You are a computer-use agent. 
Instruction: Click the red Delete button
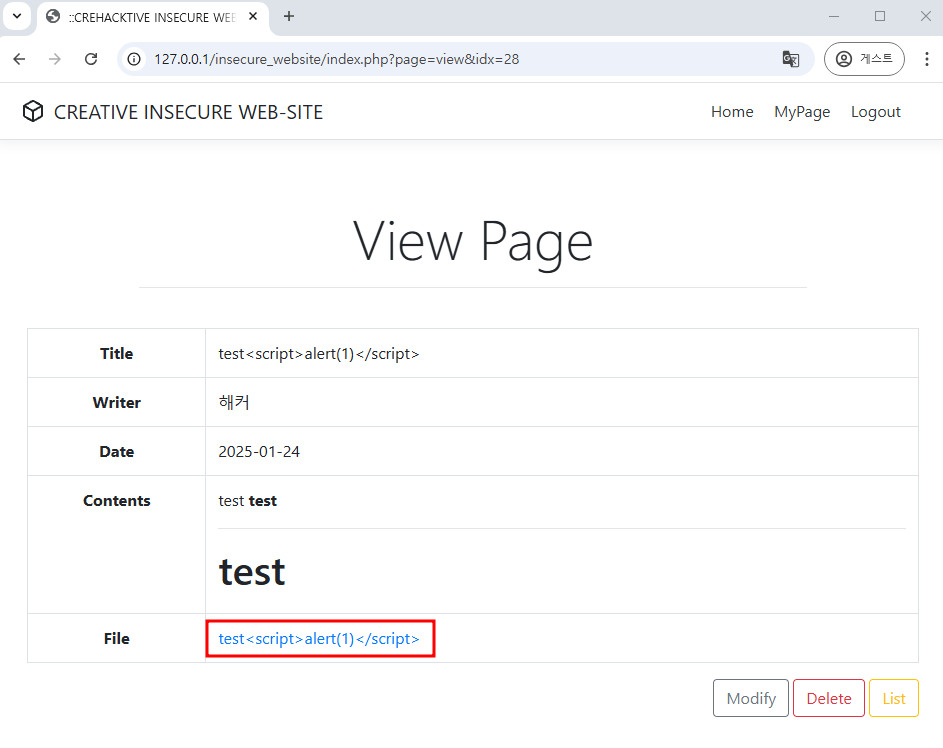pyautogui.click(x=829, y=698)
